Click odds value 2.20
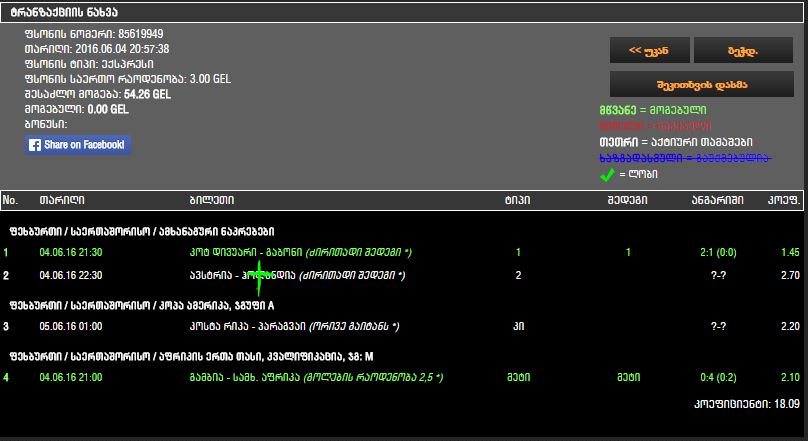Viewport: 808px width, 441px height. coord(790,326)
